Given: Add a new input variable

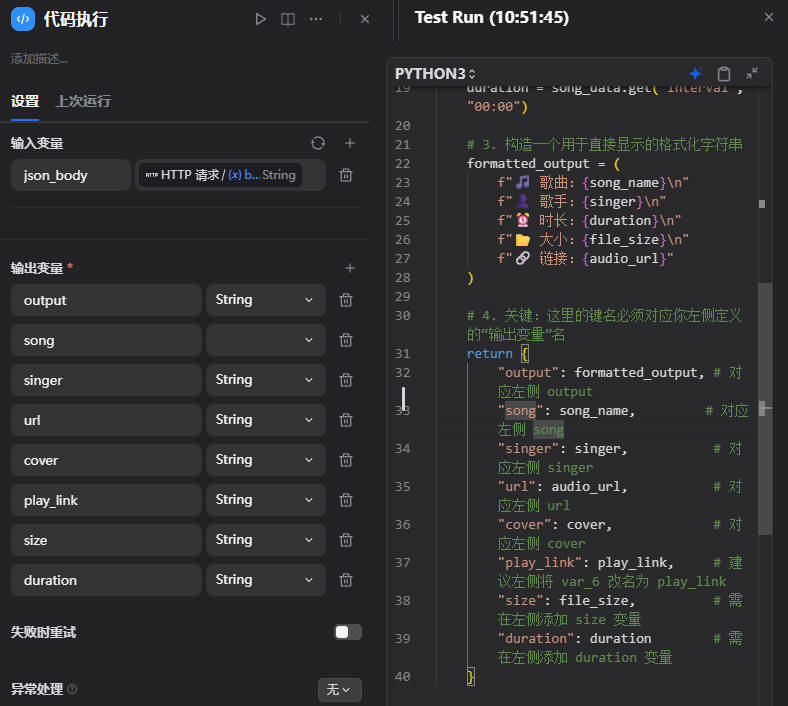Looking at the screenshot, I should click(350, 143).
